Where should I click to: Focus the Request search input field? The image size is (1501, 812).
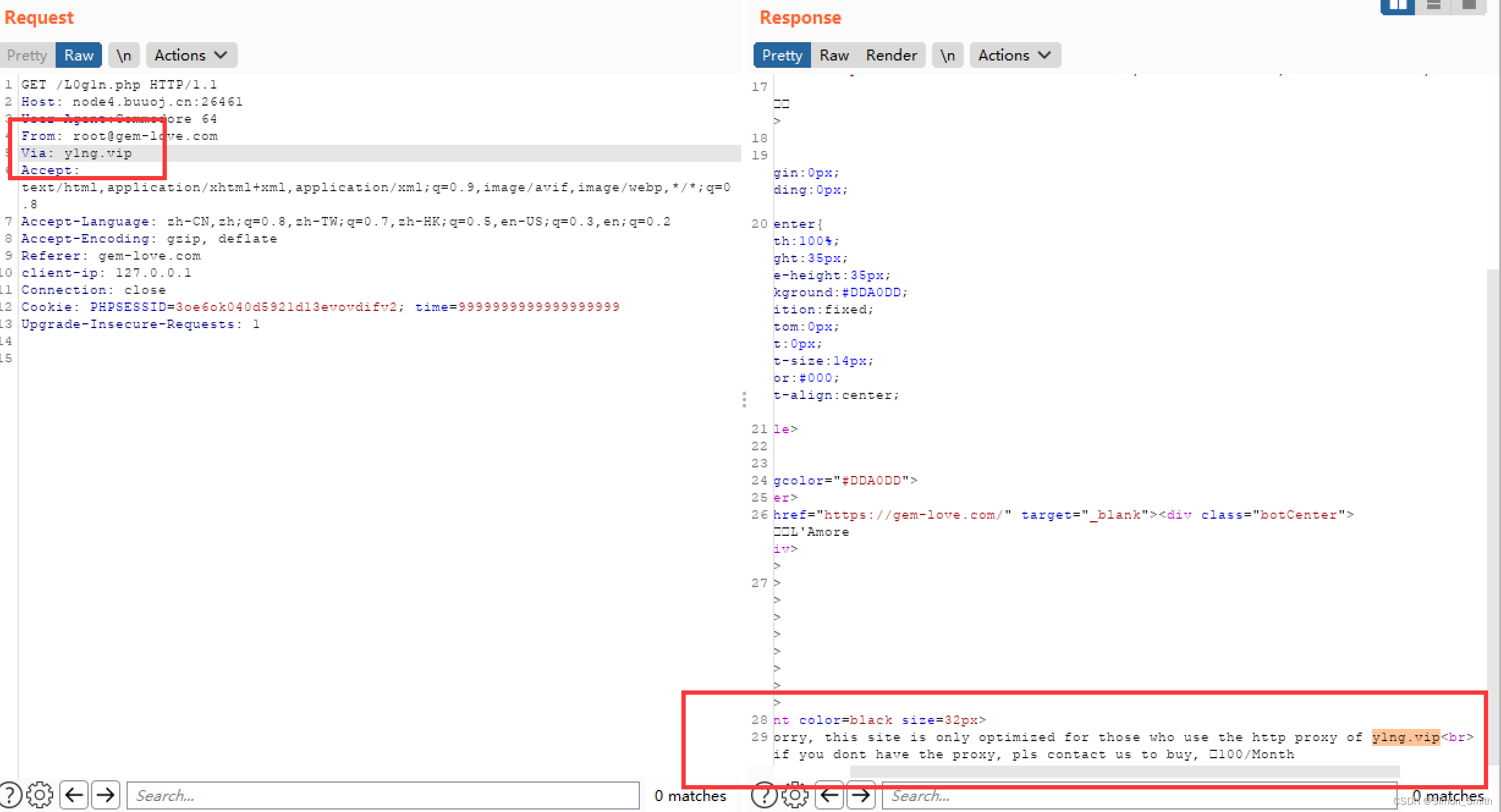383,795
